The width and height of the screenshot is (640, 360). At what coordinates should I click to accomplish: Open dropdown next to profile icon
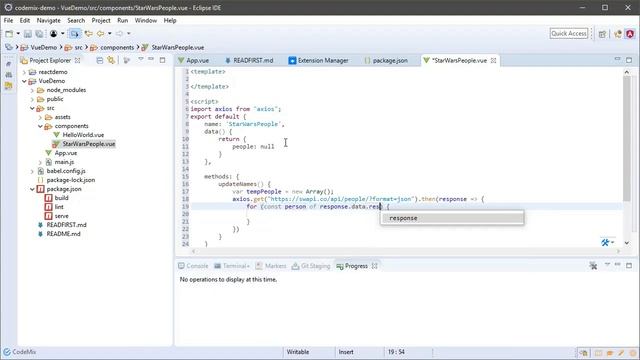pyautogui.click(x=62, y=33)
